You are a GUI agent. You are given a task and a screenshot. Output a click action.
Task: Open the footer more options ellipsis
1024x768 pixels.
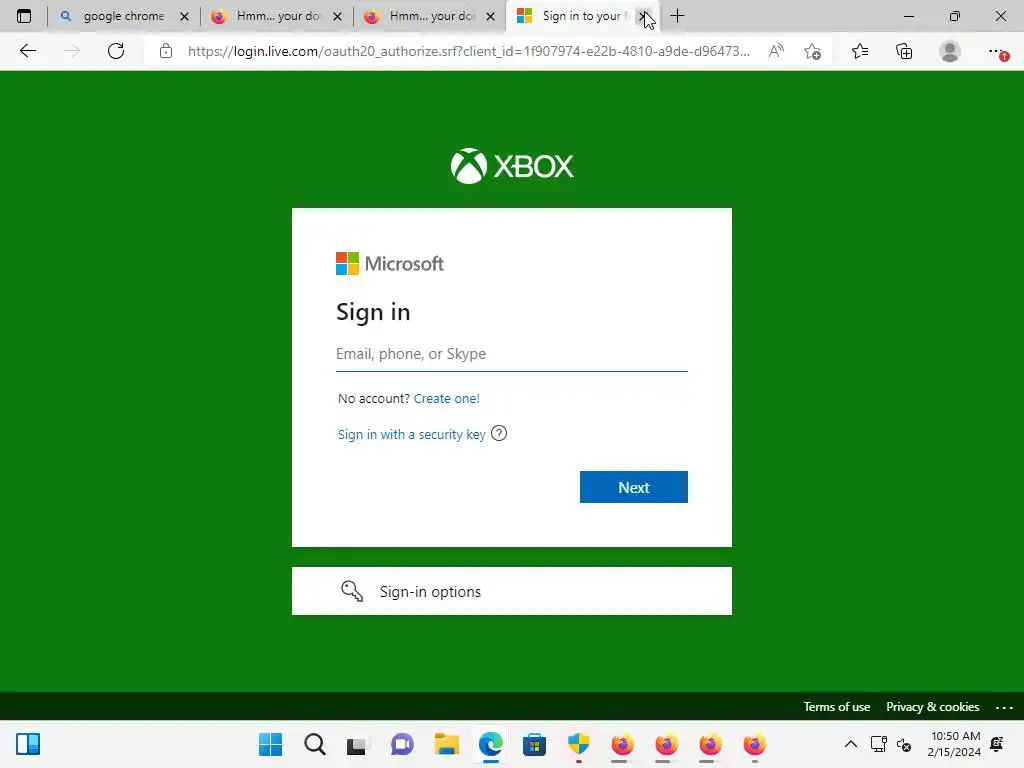[x=1004, y=707]
